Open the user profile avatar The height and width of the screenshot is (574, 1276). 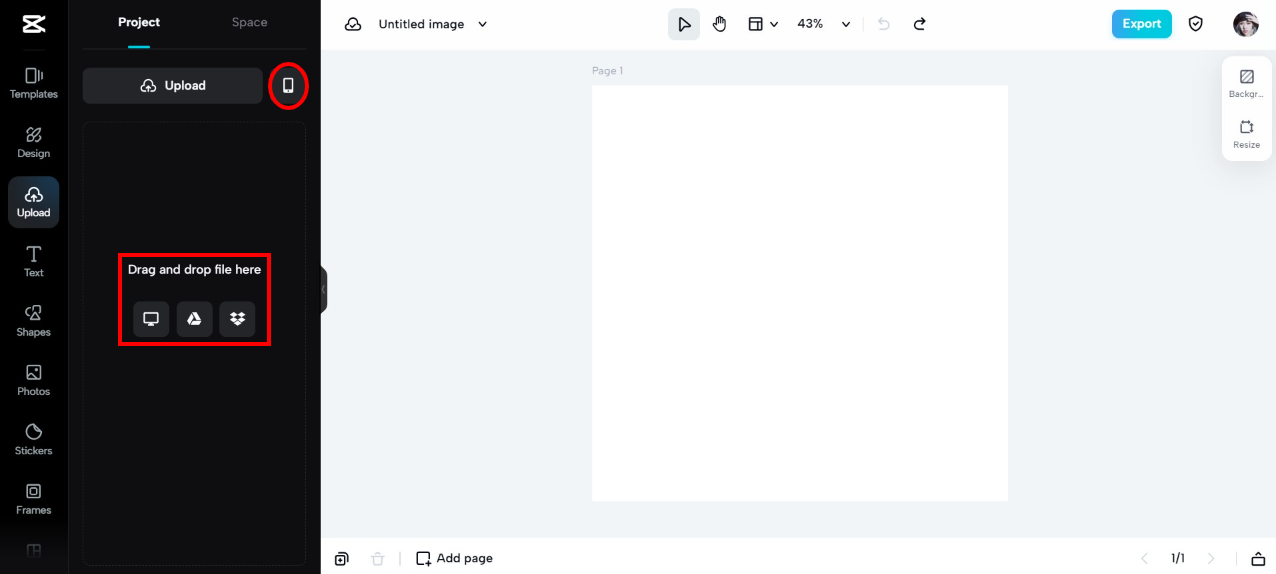coord(1246,24)
